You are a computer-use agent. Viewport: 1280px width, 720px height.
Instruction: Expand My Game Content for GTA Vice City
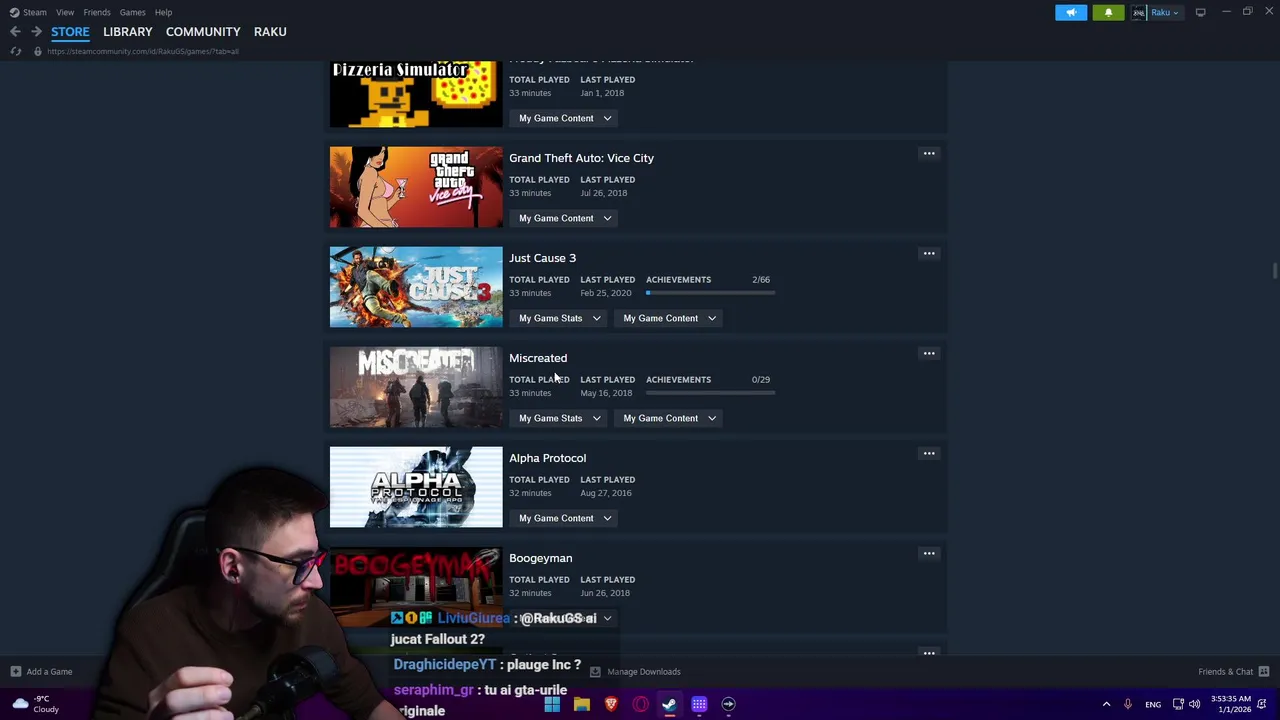(565, 218)
